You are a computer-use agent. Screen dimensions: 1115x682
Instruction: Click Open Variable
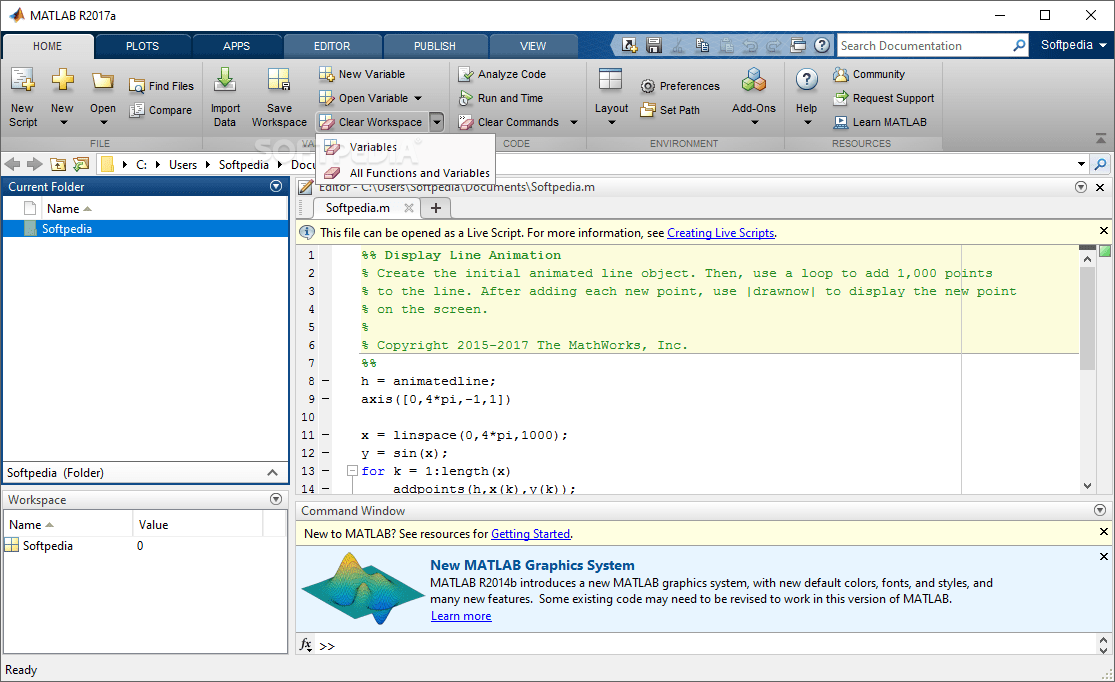[x=363, y=98]
